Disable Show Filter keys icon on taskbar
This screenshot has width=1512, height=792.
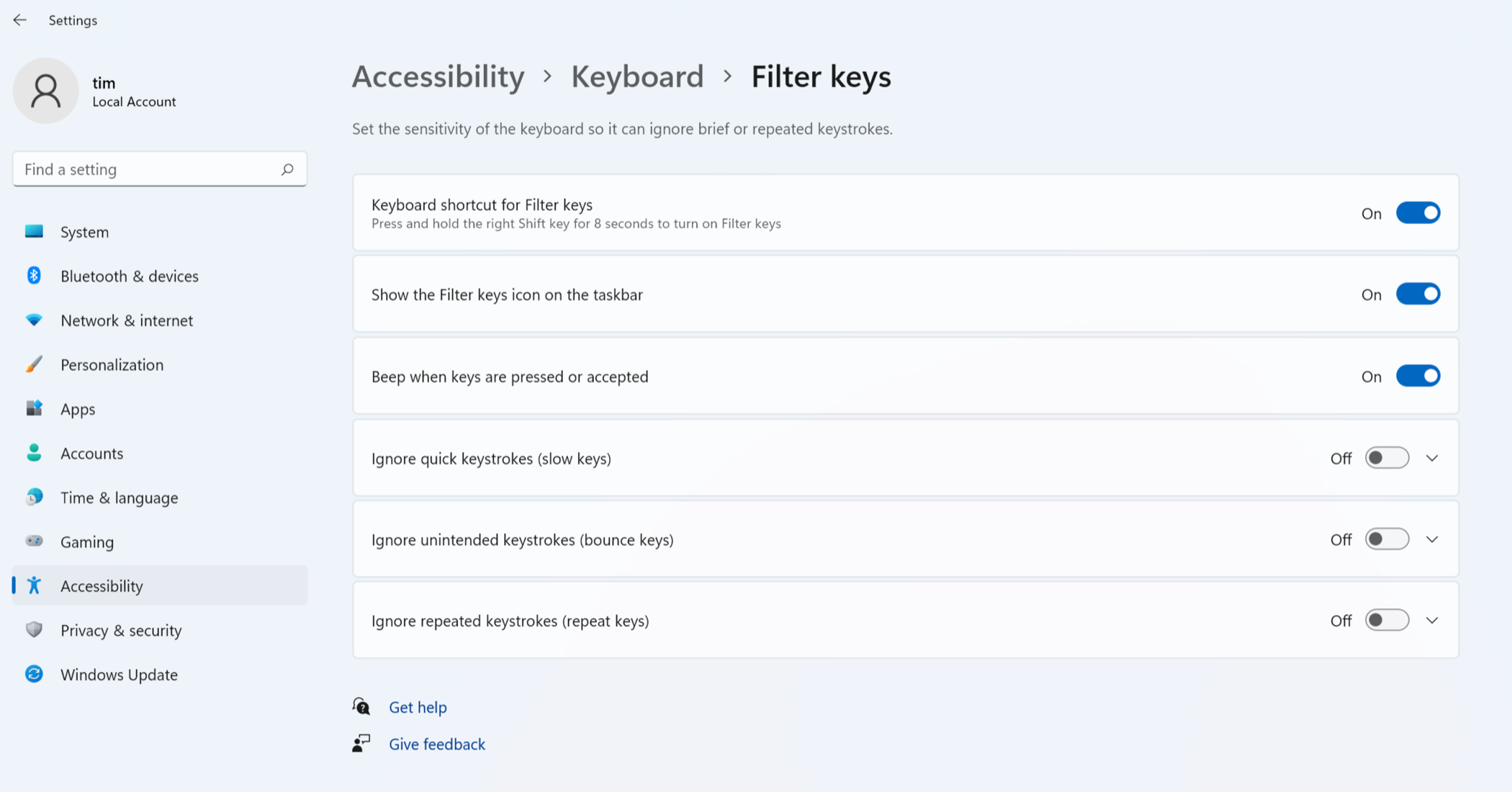(x=1418, y=294)
